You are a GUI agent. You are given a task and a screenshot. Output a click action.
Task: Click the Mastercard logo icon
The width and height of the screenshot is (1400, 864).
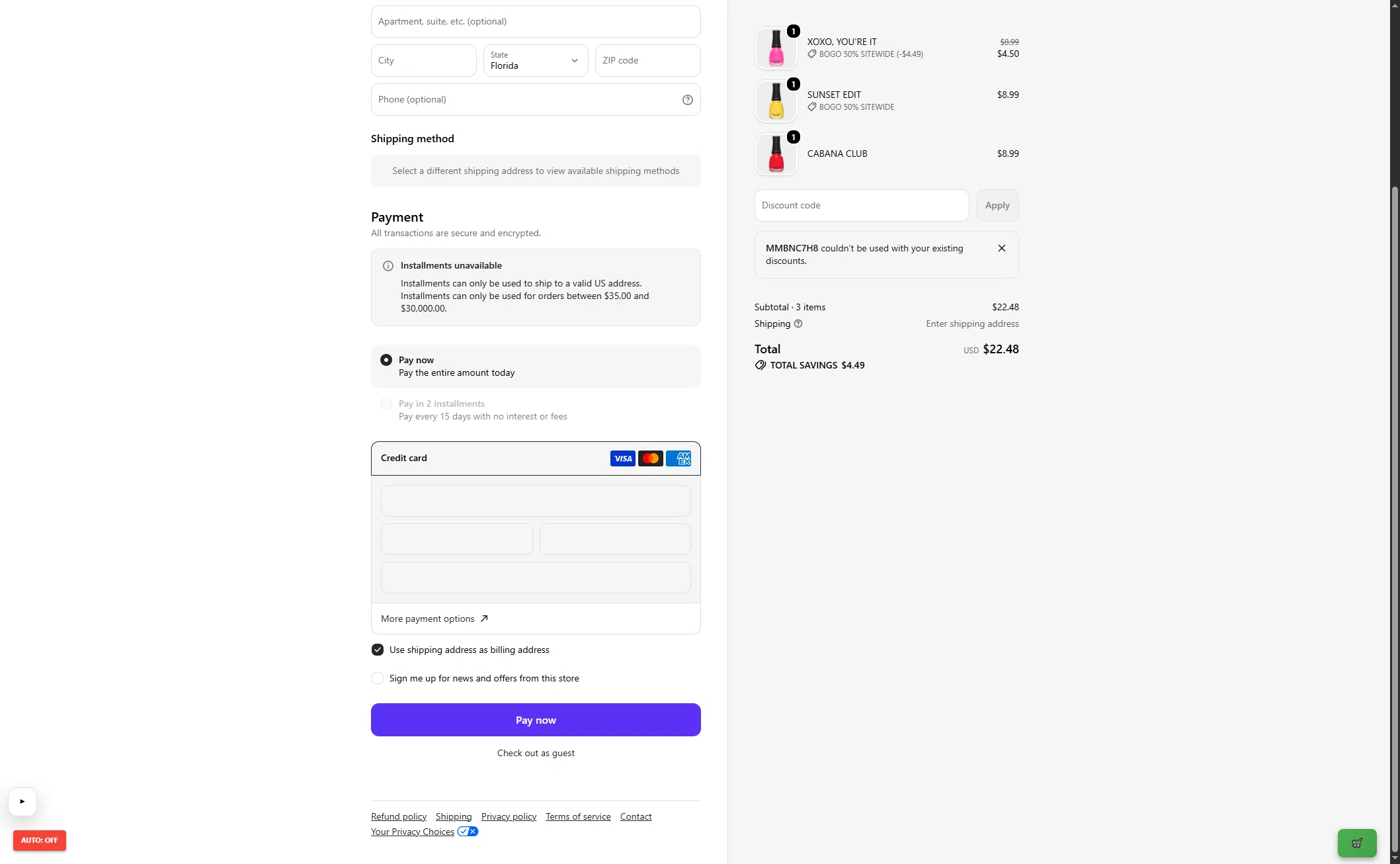[650, 458]
